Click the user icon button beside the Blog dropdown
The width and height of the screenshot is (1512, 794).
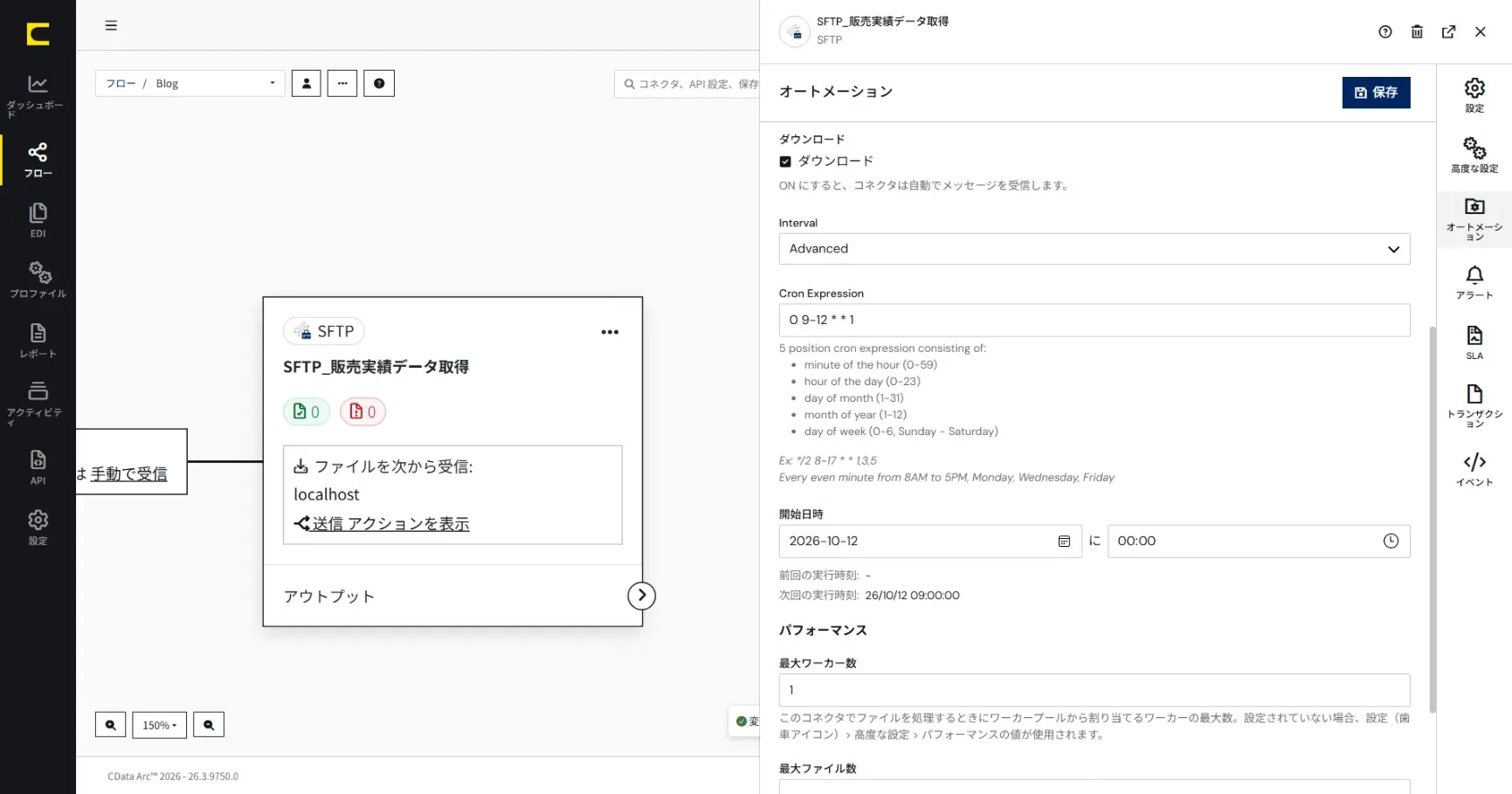click(x=306, y=83)
